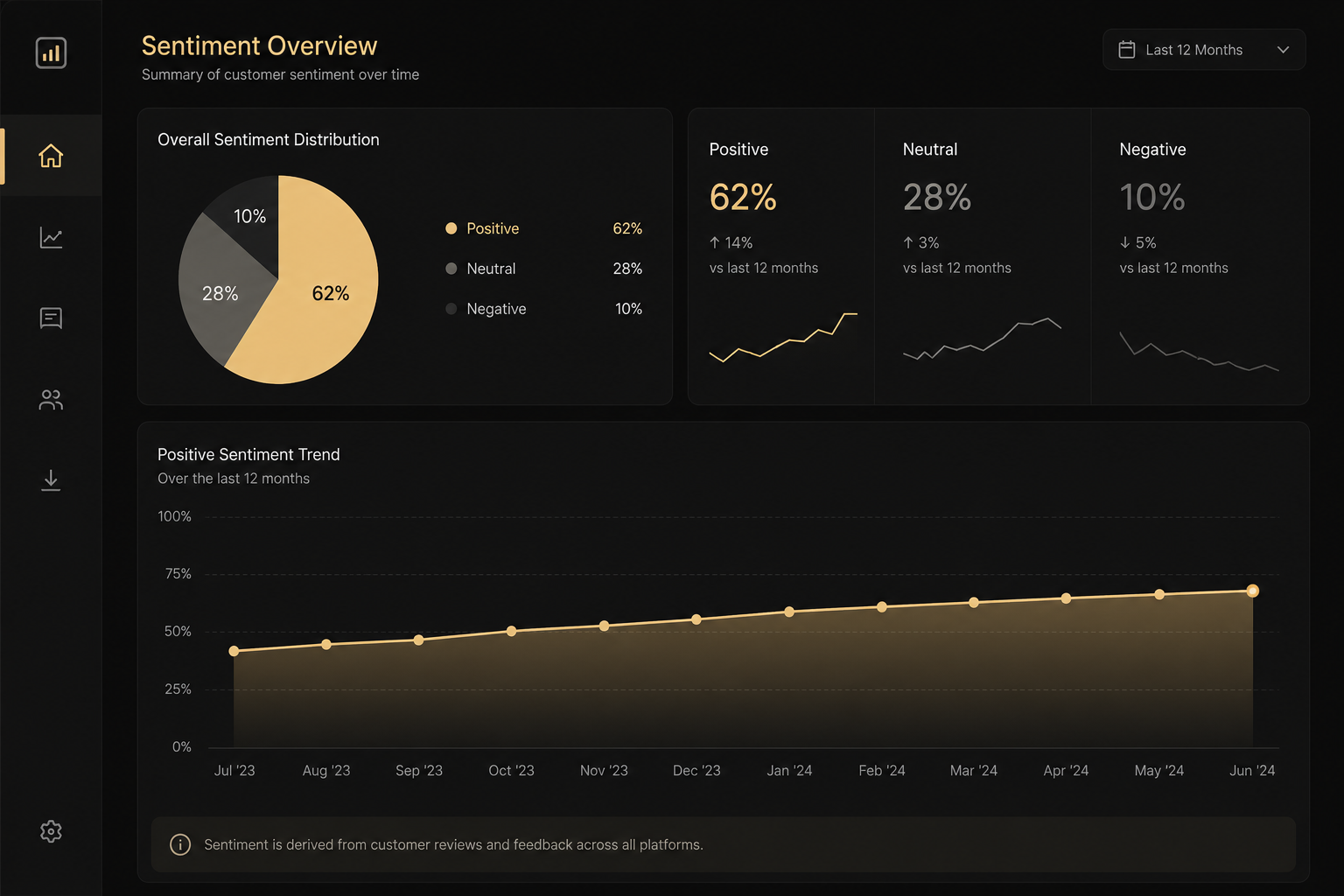The height and width of the screenshot is (896, 1344).
Task: Click the Neutral legend label
Action: point(491,269)
